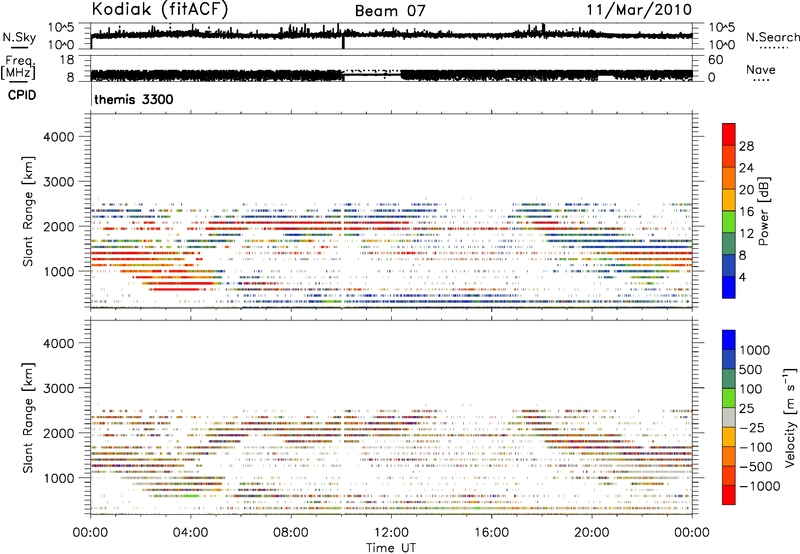Click the red segment of Power colorbar
The image size is (800, 554).
(x=729, y=134)
